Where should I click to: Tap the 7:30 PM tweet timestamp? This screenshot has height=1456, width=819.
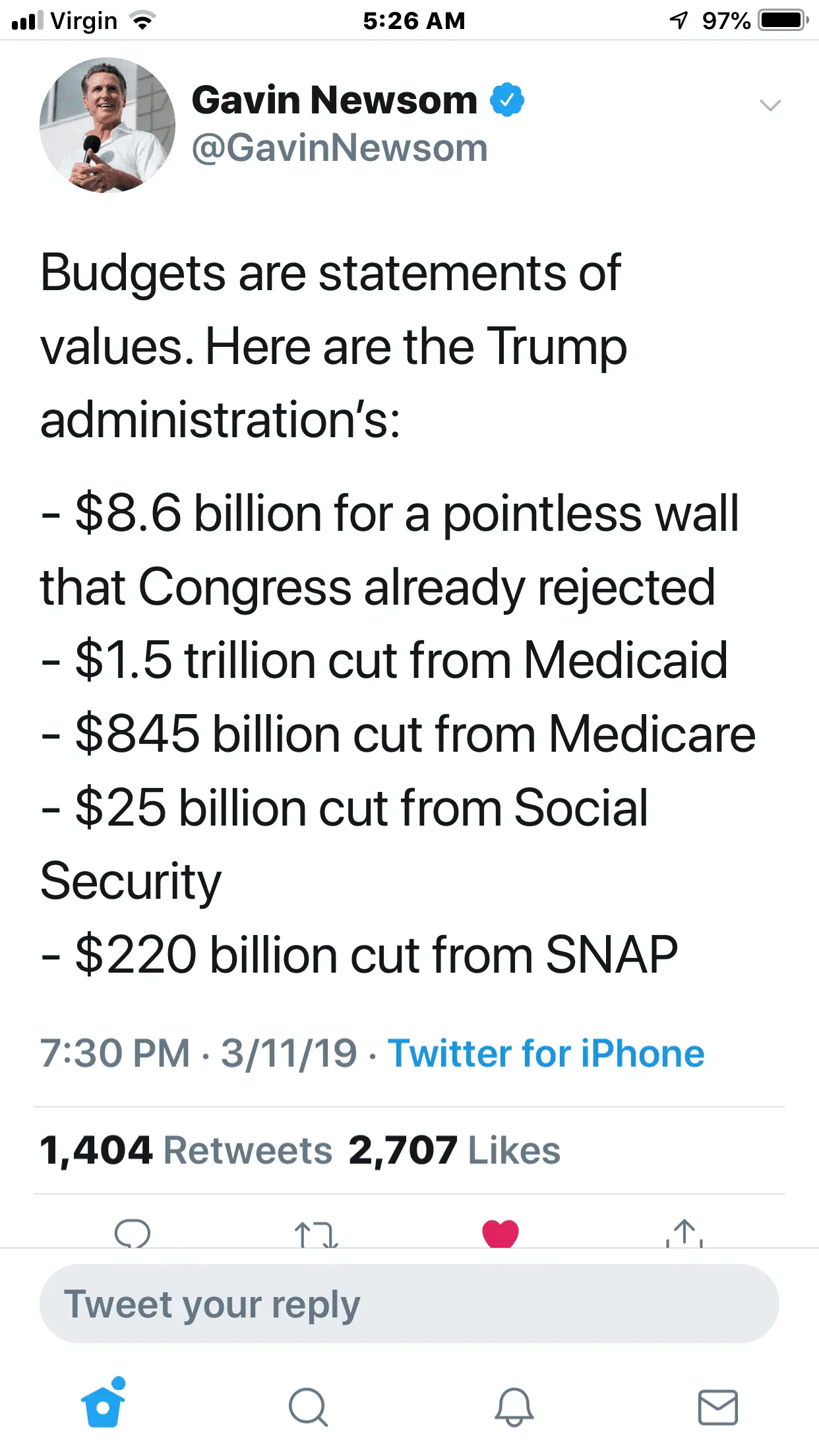pyautogui.click(x=115, y=1053)
